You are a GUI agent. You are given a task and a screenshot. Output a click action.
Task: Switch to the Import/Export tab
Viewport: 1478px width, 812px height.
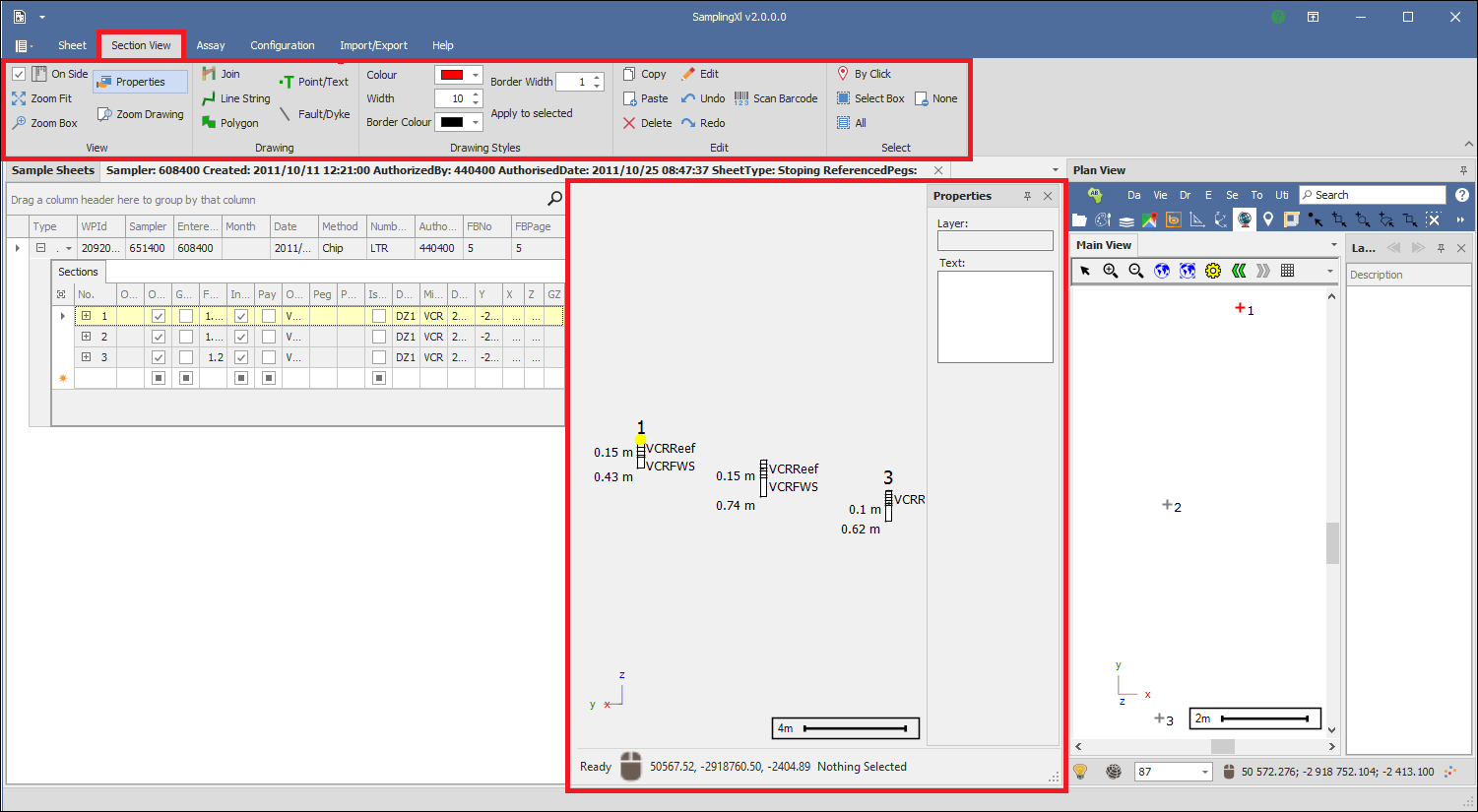[x=373, y=45]
